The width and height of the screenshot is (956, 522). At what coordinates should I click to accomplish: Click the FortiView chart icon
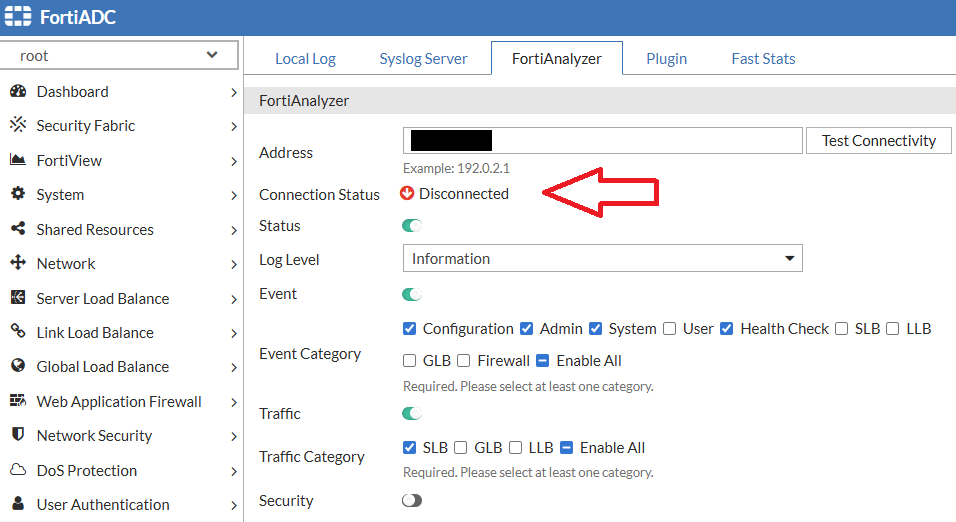[x=18, y=160]
